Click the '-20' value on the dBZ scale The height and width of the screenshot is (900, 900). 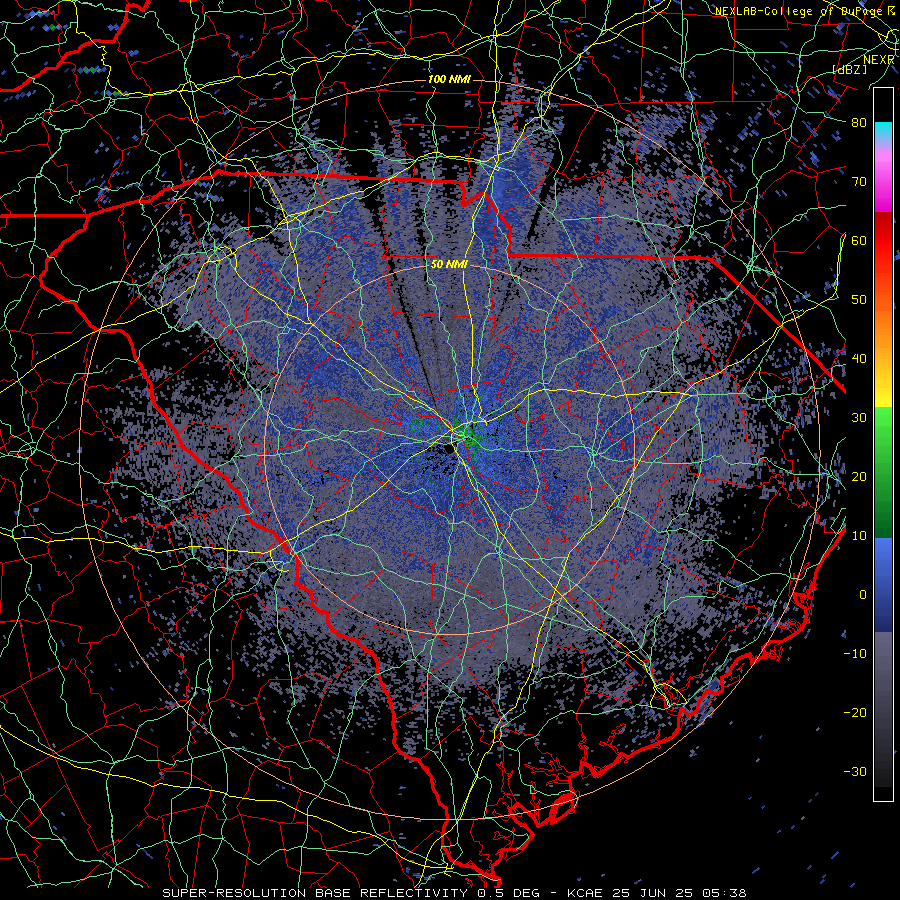coord(855,712)
